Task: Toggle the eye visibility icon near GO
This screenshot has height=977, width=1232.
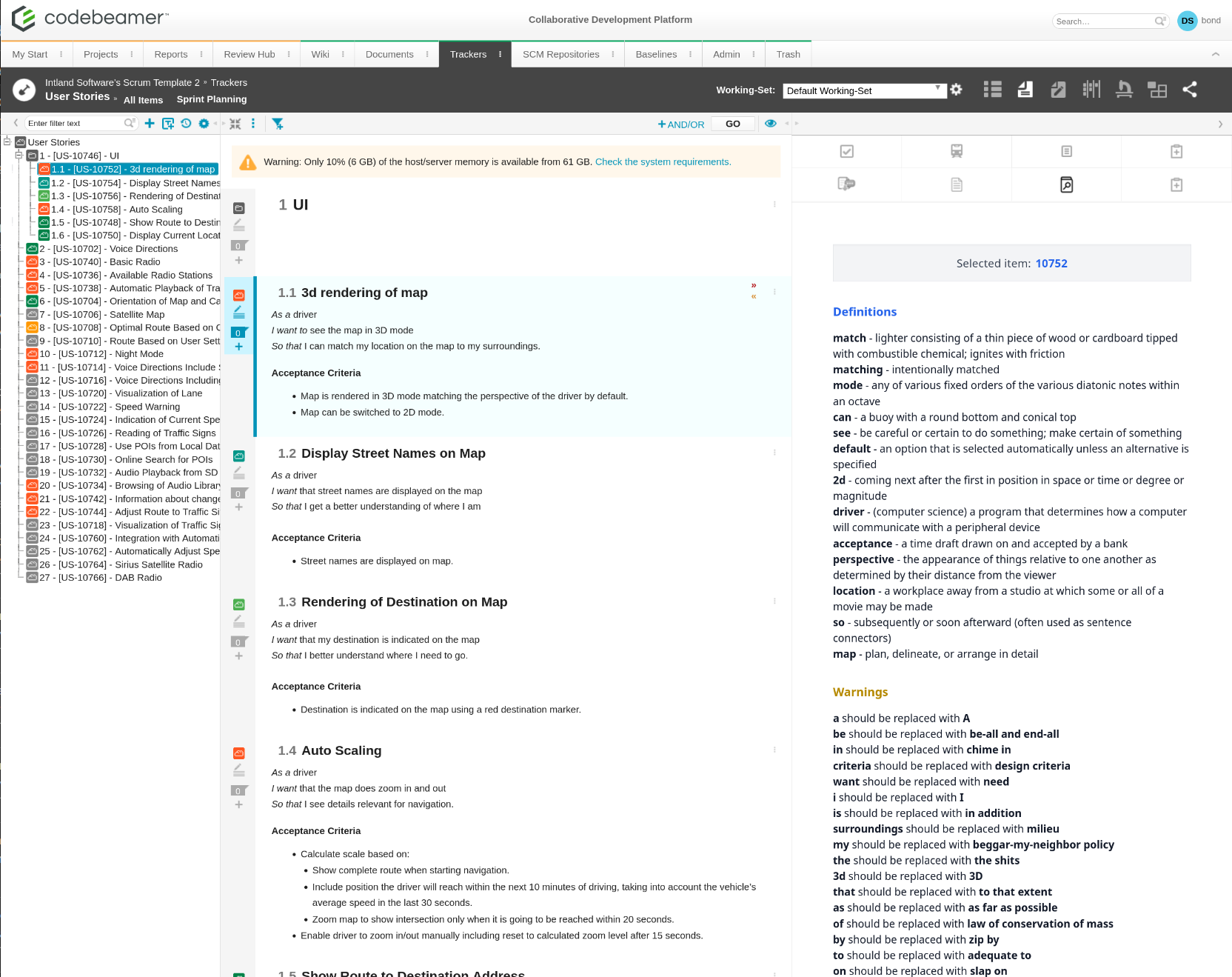Action: [771, 123]
